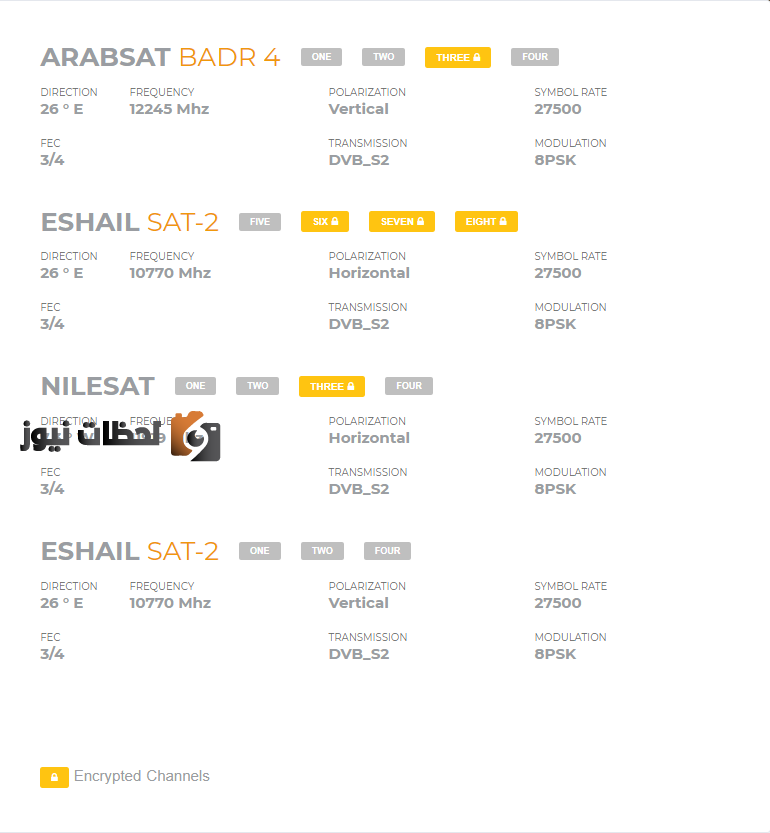Image resolution: width=770 pixels, height=833 pixels.
Task: Click the camera logo watermark
Action: (x=196, y=436)
